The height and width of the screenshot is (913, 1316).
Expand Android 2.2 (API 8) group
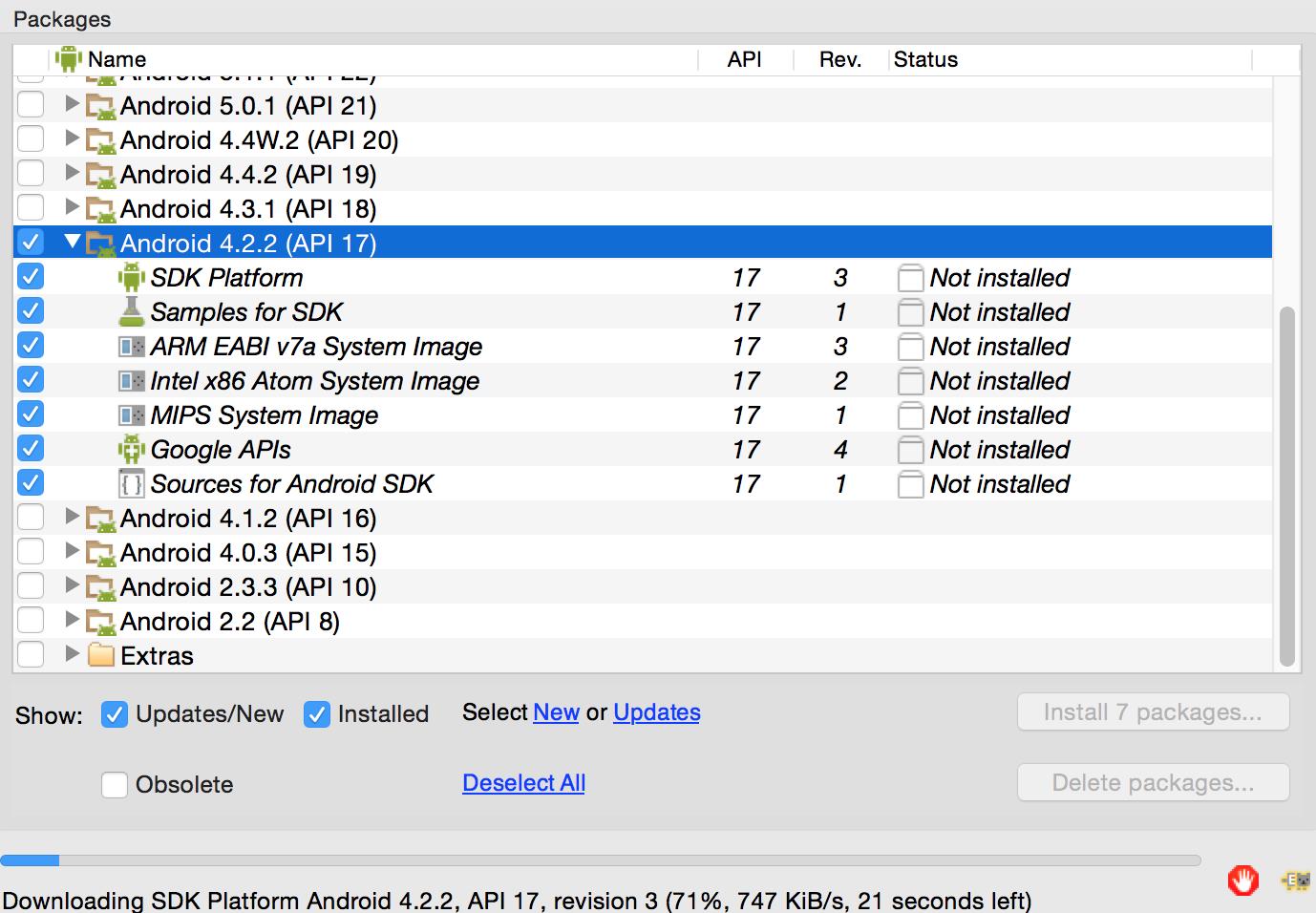click(72, 619)
